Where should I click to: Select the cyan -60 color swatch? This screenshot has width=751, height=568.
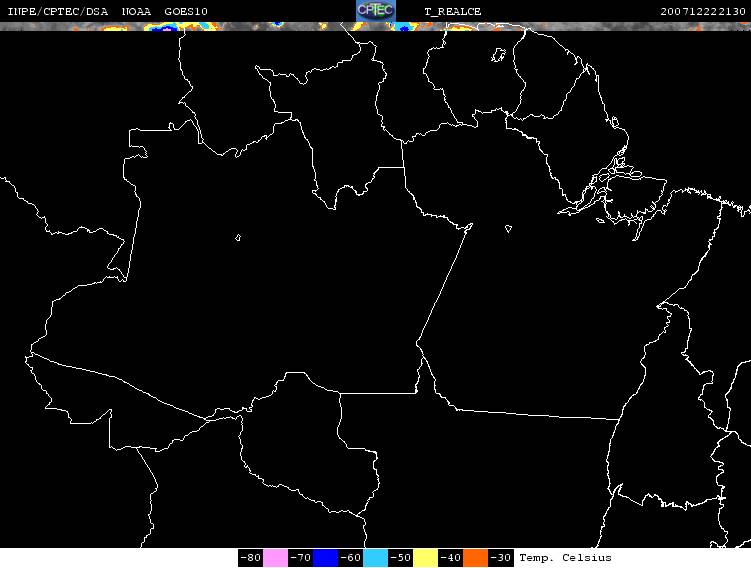[x=376, y=557]
